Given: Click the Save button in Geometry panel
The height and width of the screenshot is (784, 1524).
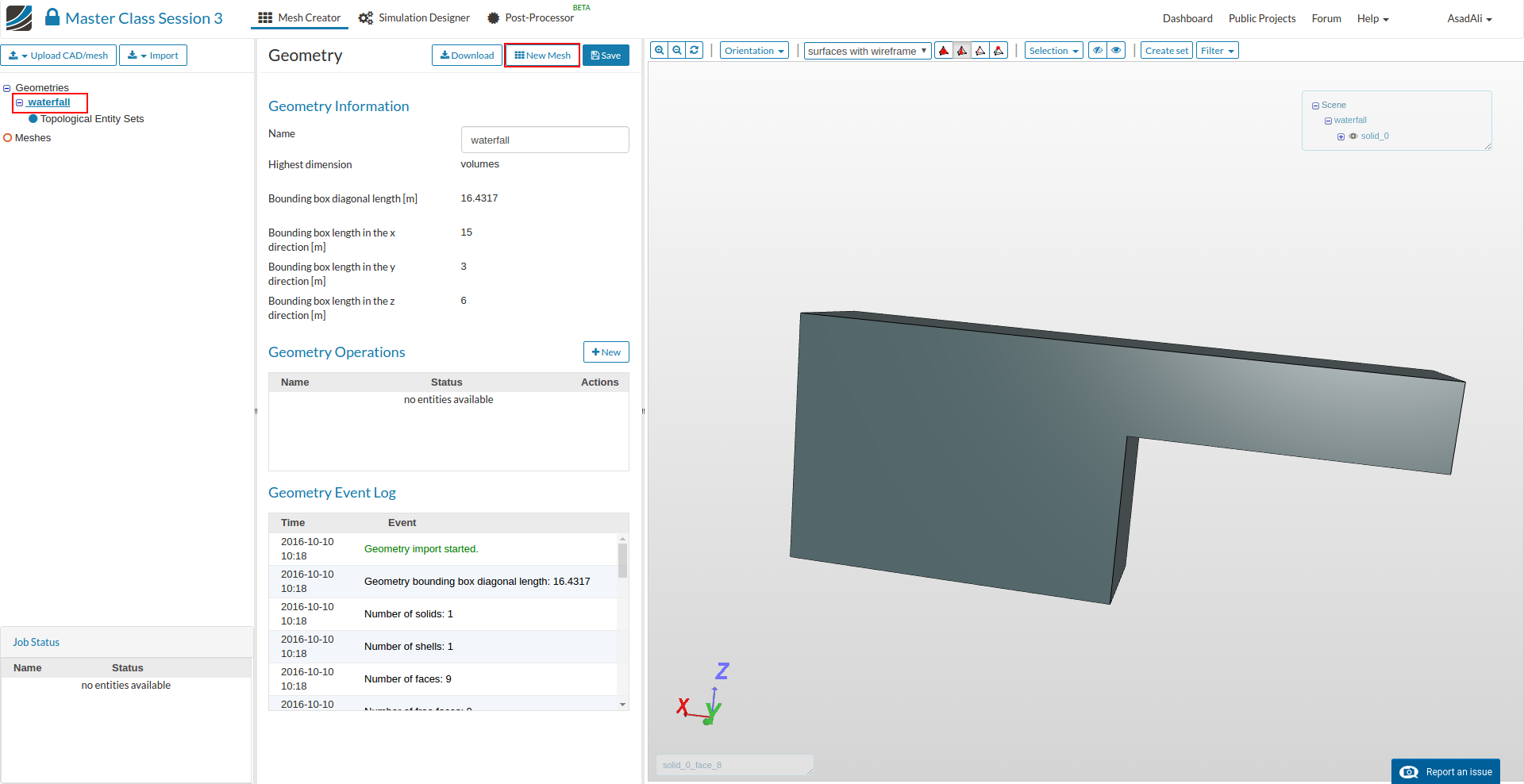Looking at the screenshot, I should click(x=606, y=56).
